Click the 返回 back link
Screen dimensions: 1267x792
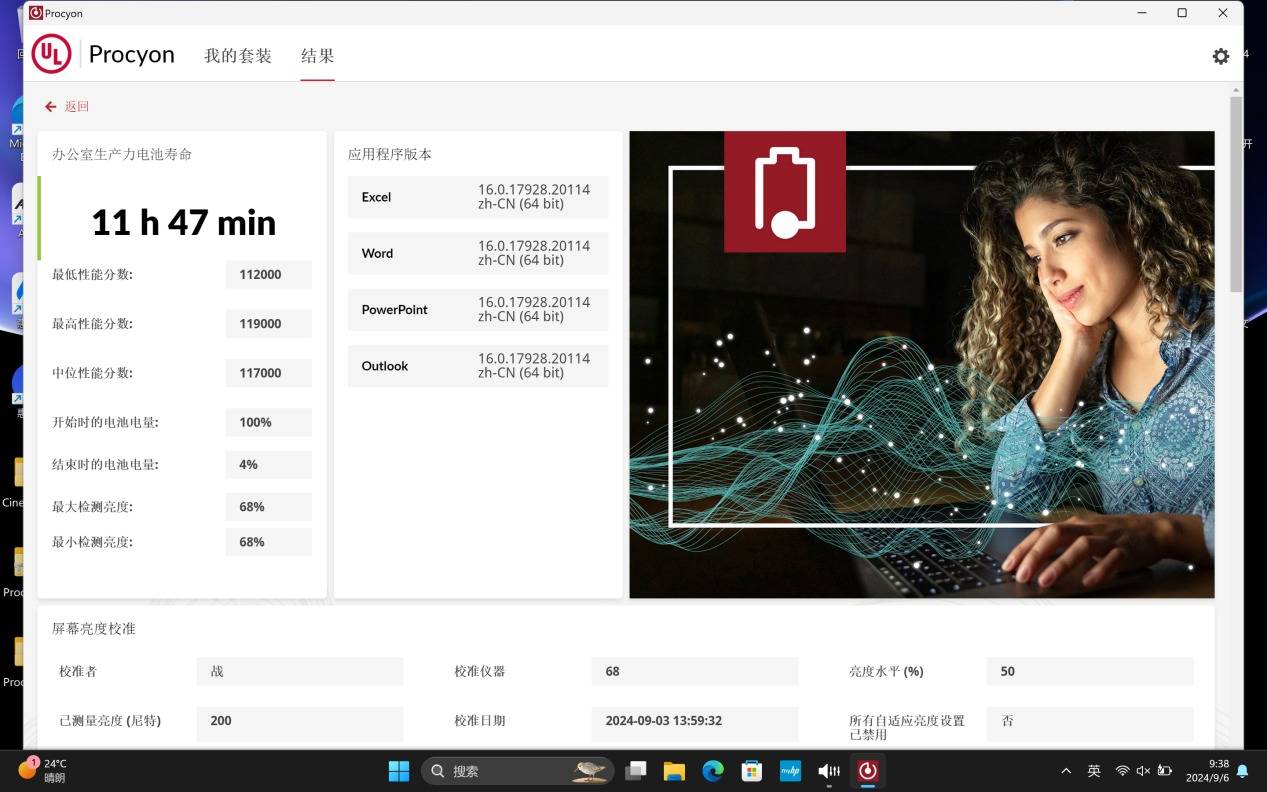pos(76,107)
